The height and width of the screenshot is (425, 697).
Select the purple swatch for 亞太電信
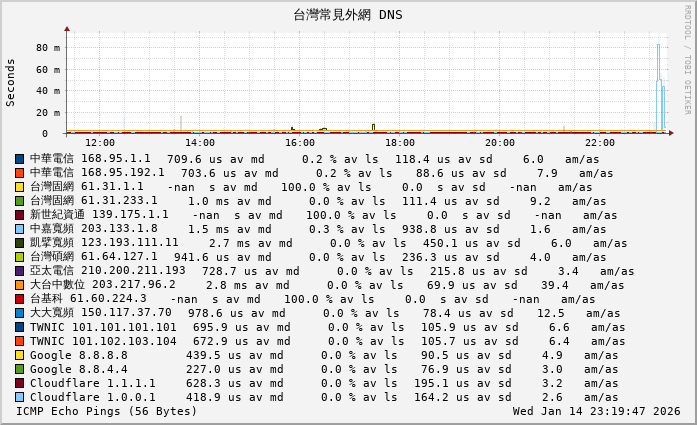(20, 271)
